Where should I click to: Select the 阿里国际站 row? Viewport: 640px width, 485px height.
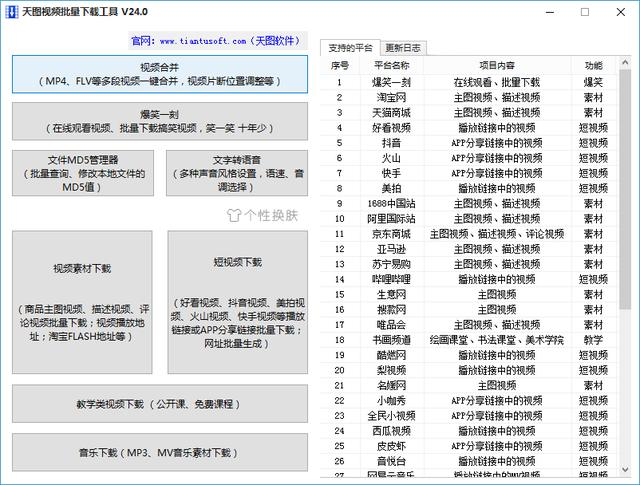coord(469,218)
